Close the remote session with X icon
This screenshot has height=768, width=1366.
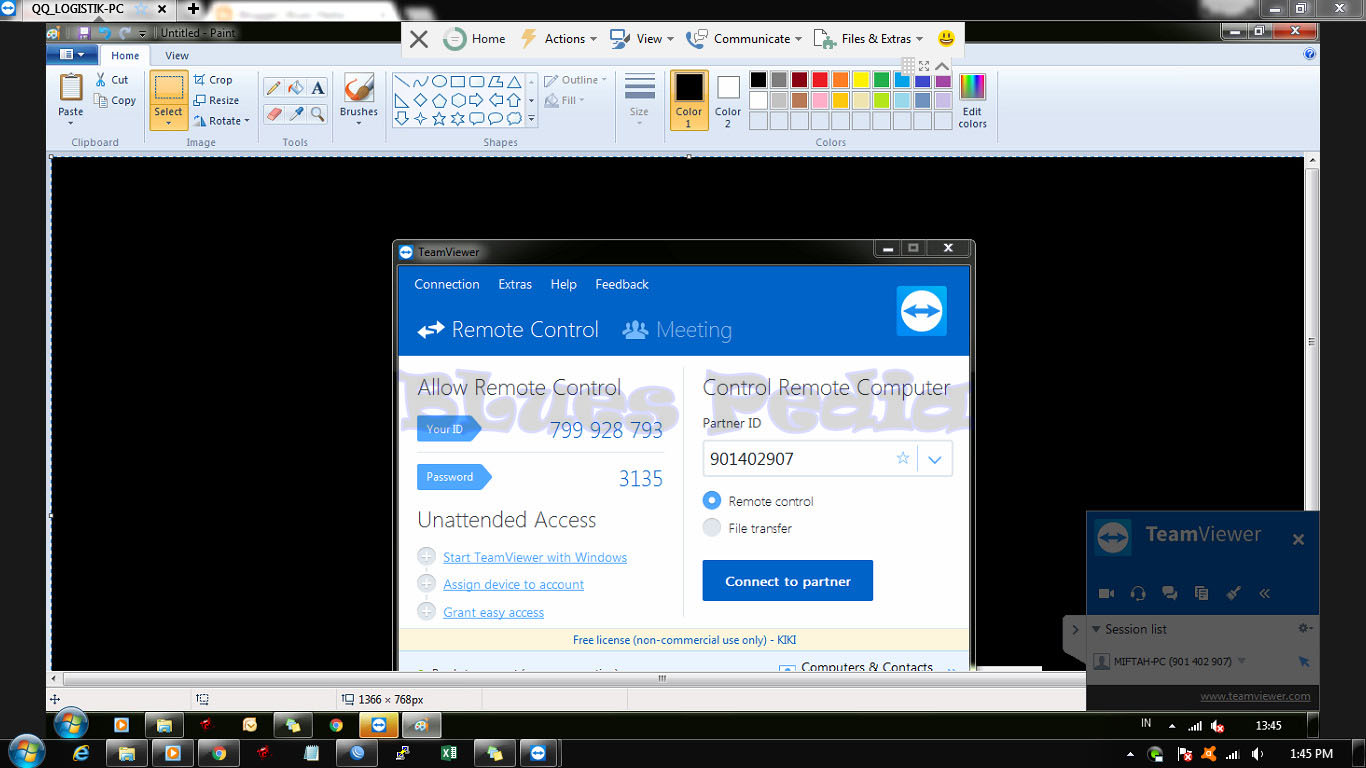tap(419, 39)
